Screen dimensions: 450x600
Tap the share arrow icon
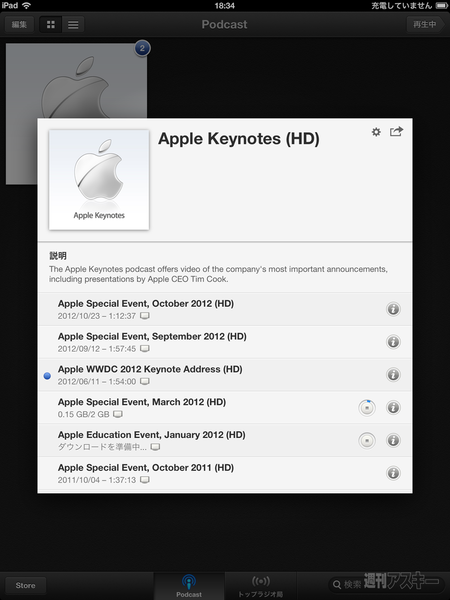[x=396, y=131]
